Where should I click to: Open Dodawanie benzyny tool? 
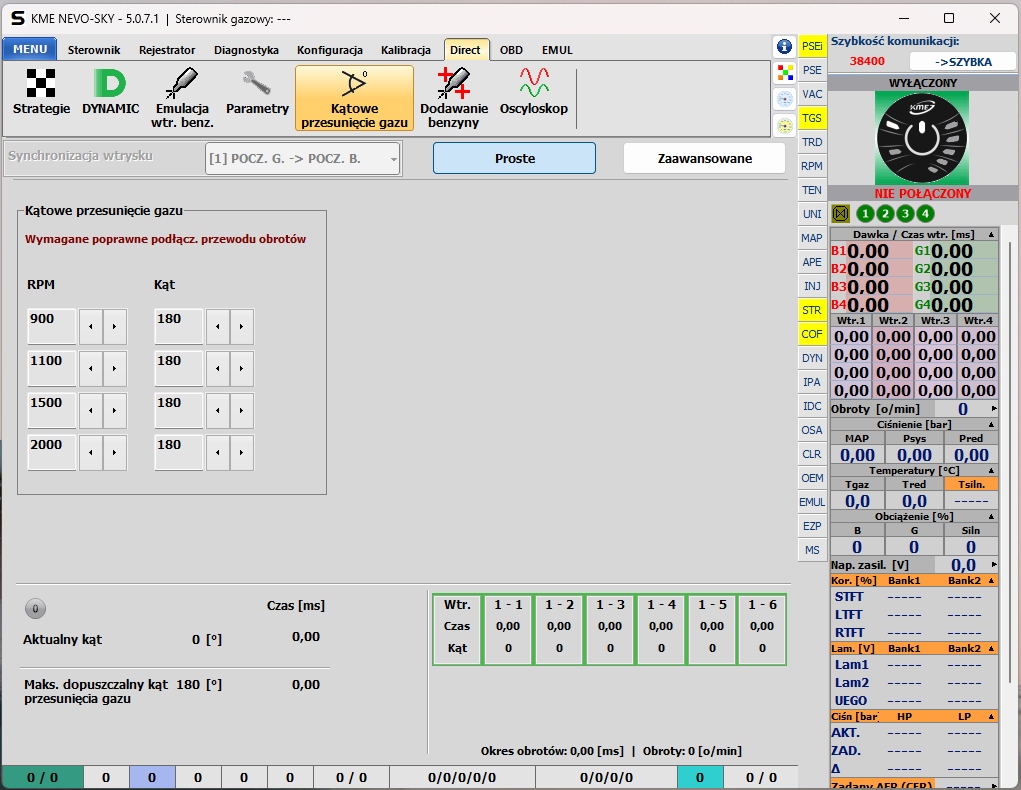point(454,97)
